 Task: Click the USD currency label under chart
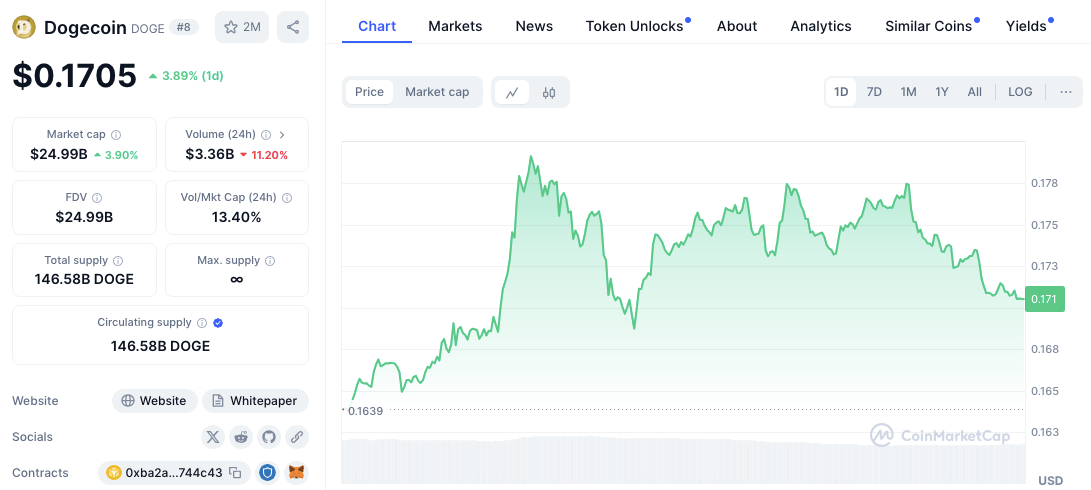click(x=1050, y=480)
